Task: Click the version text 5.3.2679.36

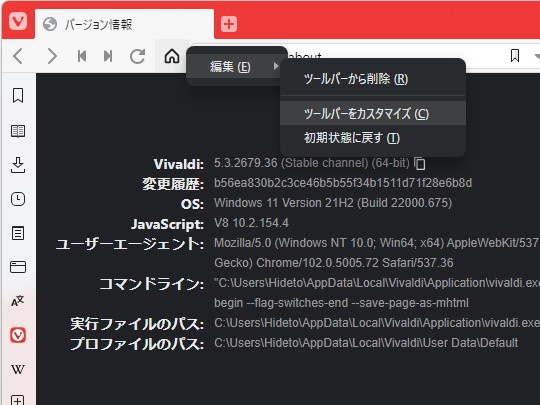Action: pyautogui.click(x=246, y=163)
